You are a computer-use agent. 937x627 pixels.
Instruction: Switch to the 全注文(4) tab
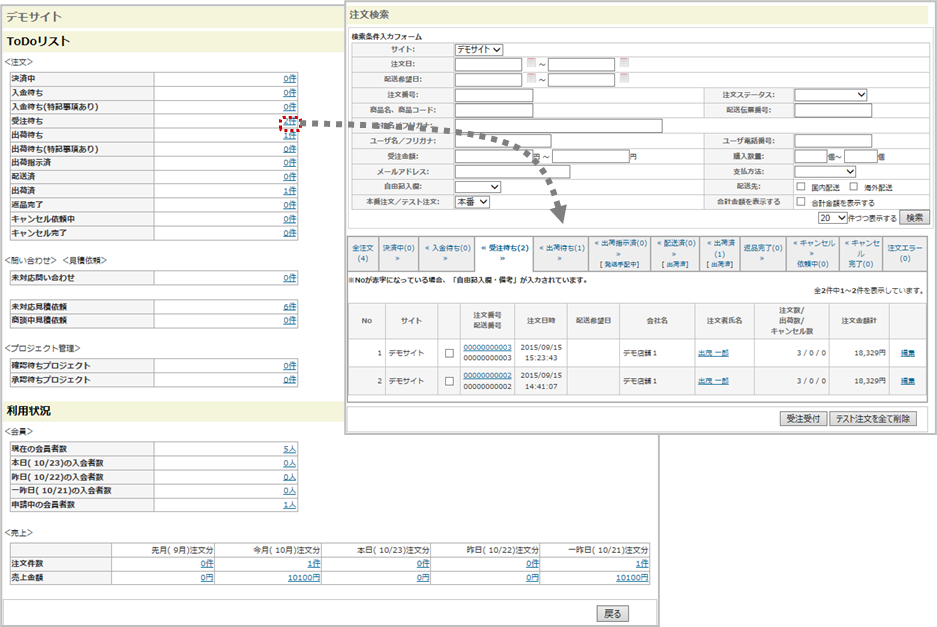[362, 252]
